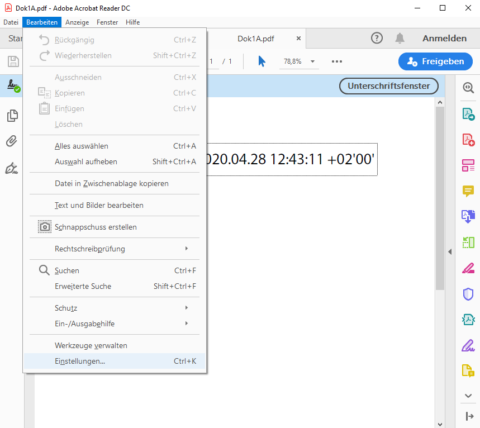The width and height of the screenshot is (480, 428).
Task: Click the Anmelden sign-in link
Action: (444, 38)
